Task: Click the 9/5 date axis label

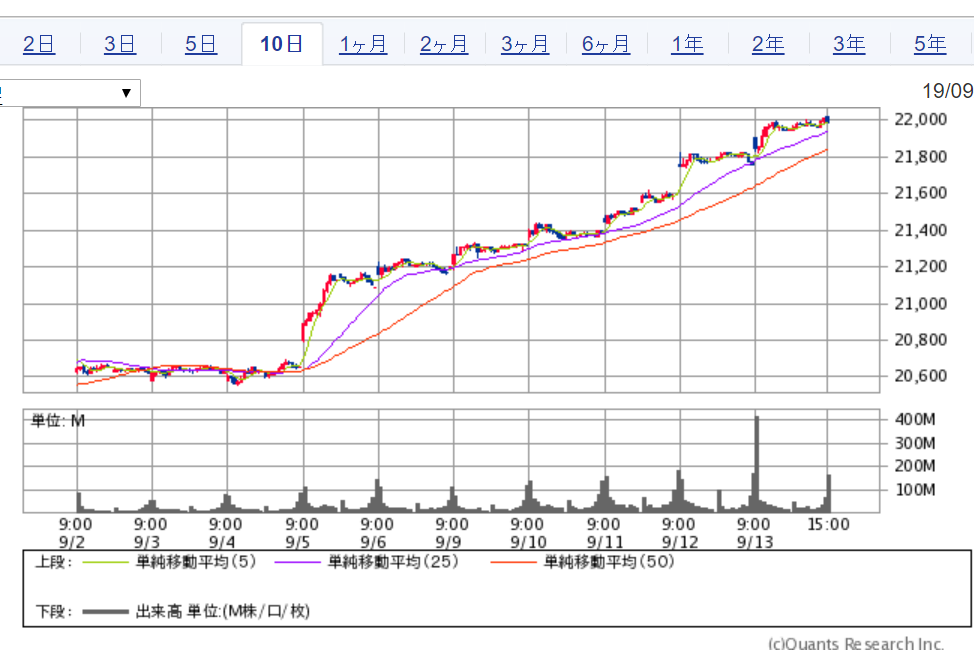Action: [298, 542]
